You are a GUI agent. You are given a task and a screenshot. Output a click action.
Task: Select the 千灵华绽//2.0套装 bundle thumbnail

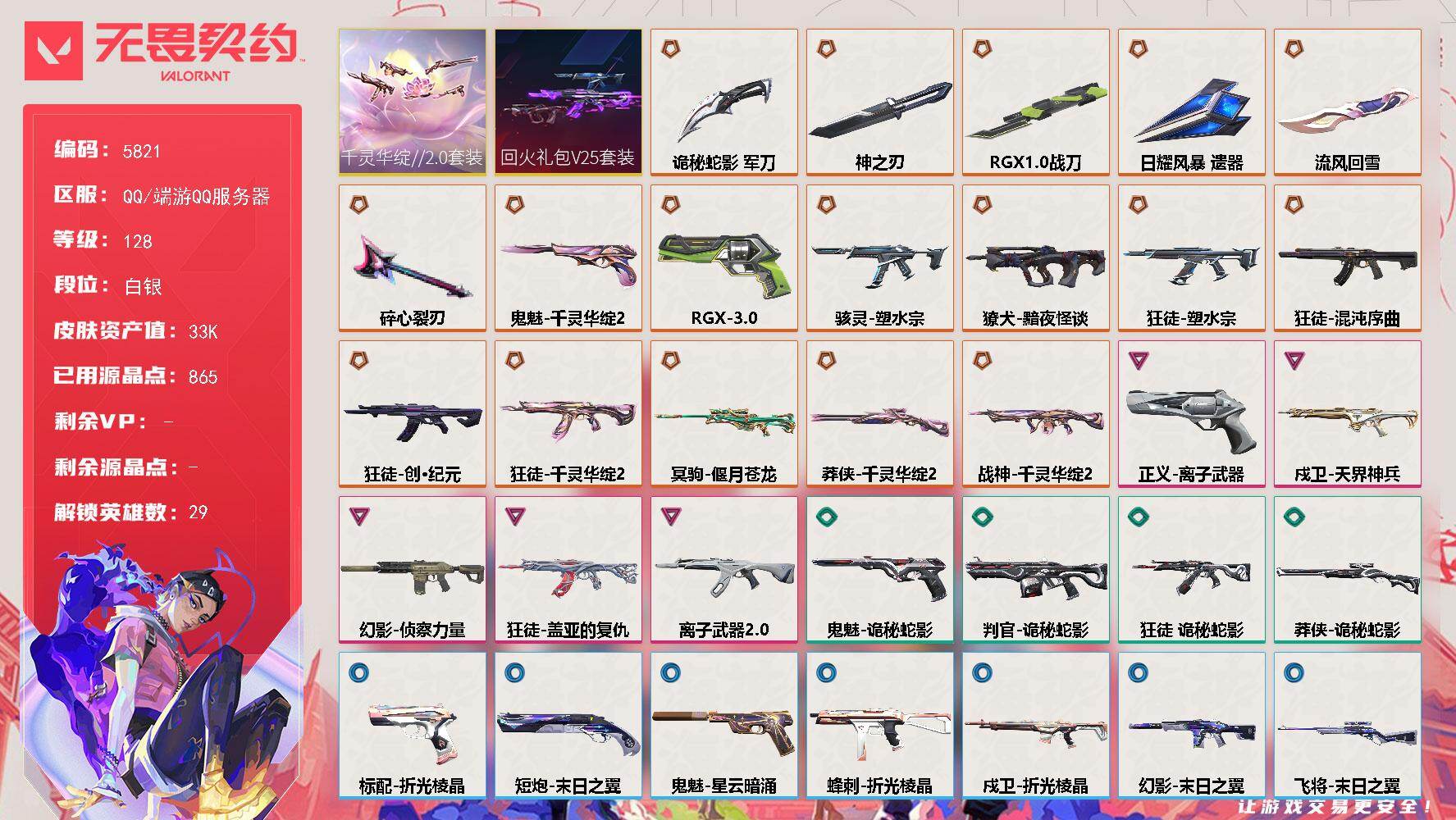(x=412, y=102)
